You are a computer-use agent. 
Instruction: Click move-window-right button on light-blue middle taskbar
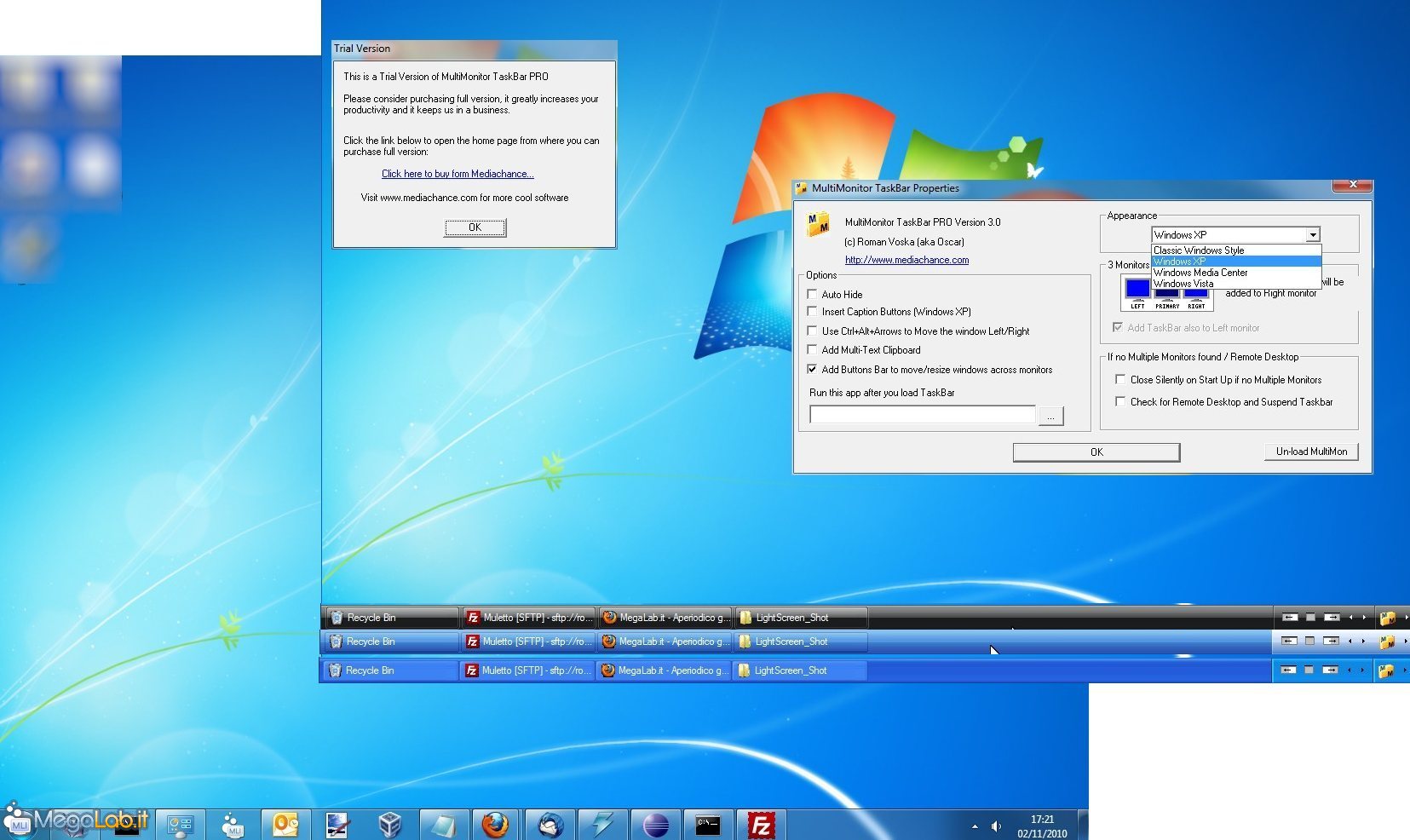coord(1331,641)
